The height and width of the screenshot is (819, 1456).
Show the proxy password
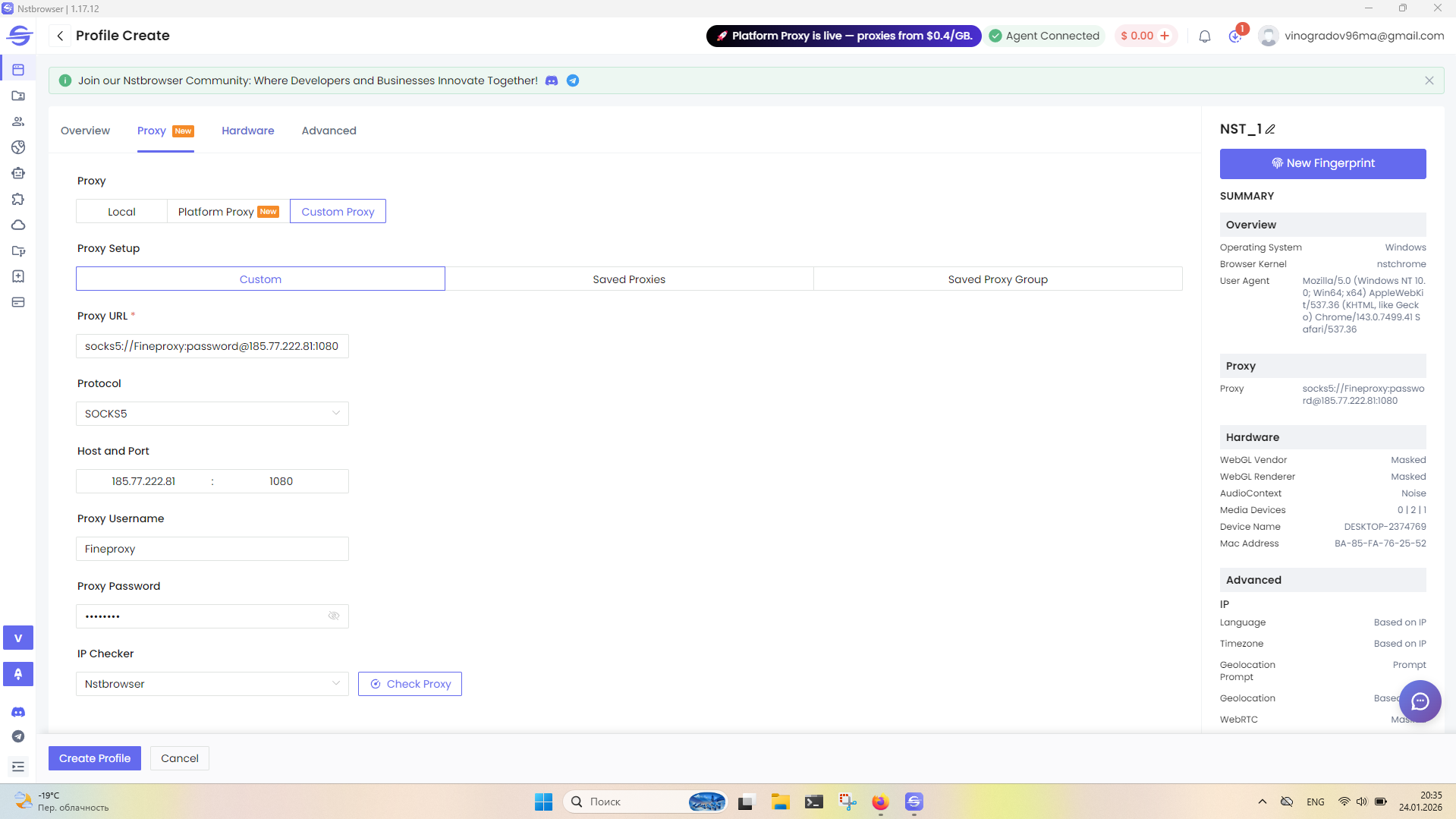(334, 616)
